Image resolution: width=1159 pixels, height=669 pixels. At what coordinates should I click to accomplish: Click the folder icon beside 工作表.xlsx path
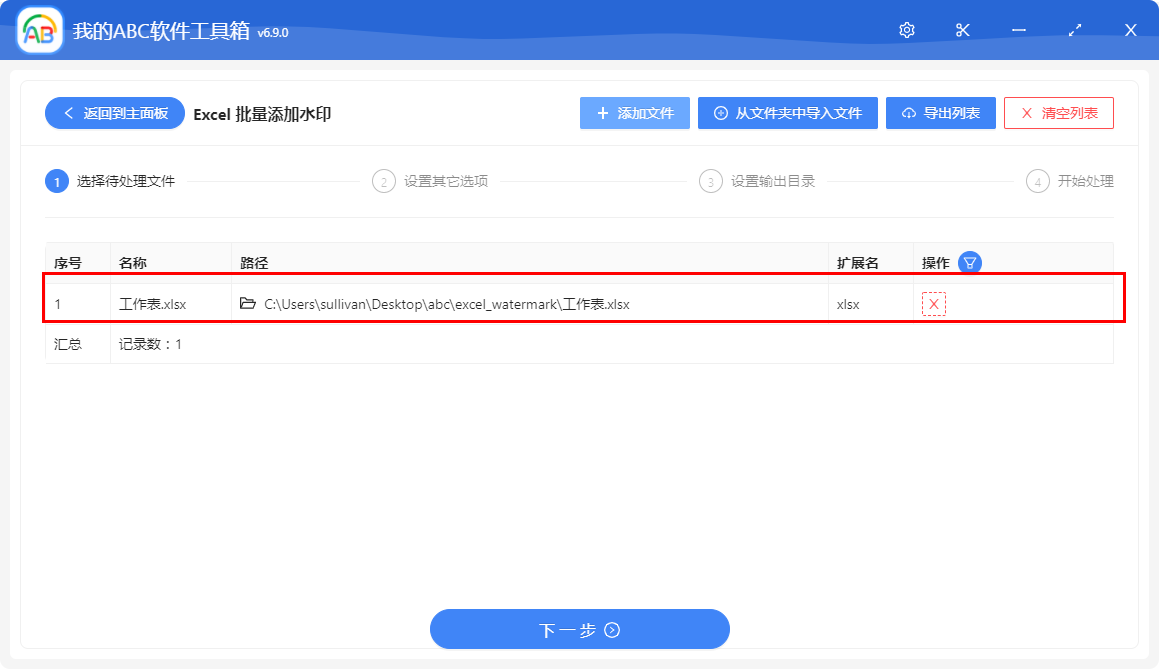(x=248, y=303)
